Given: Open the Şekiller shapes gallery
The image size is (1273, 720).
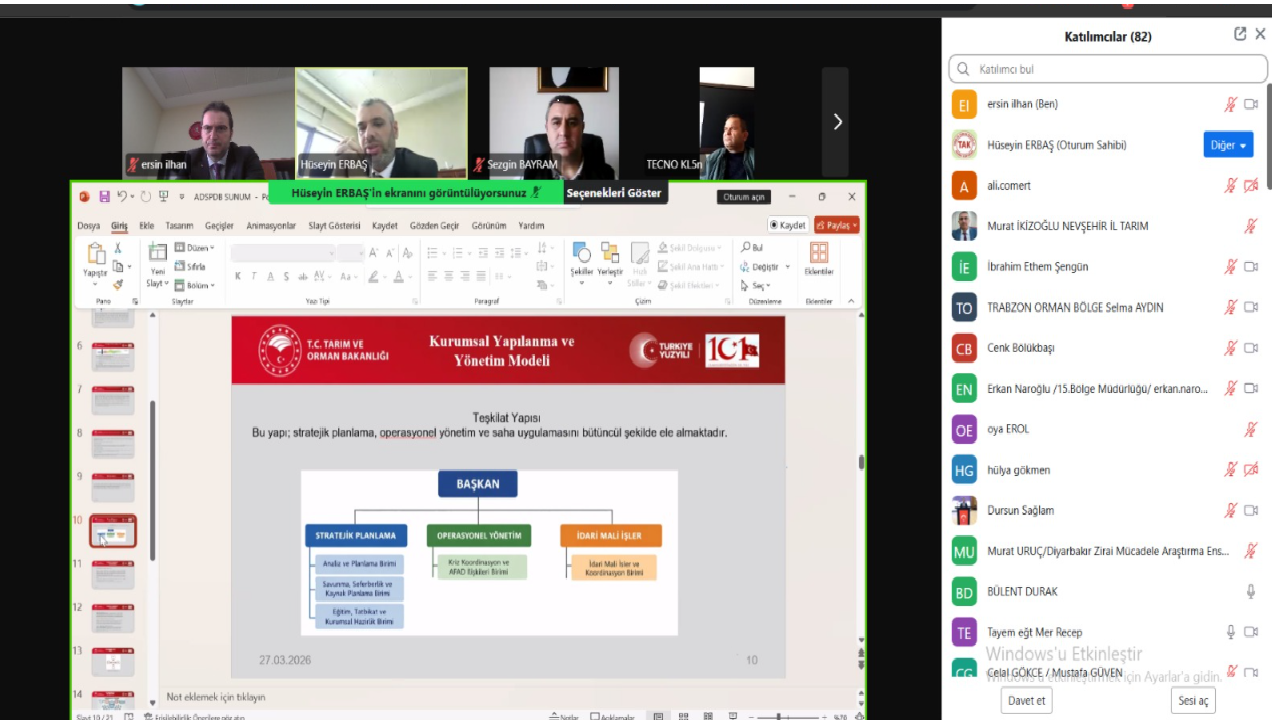Looking at the screenshot, I should (x=581, y=257).
